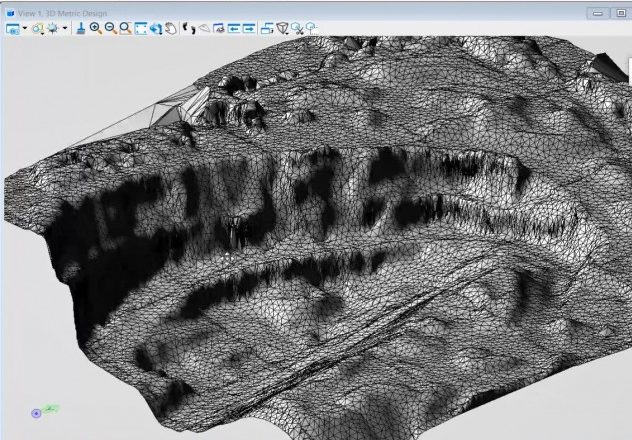Viewport: 632px width, 440px height.
Task: Click the Update View brush icon
Action: coord(81,29)
